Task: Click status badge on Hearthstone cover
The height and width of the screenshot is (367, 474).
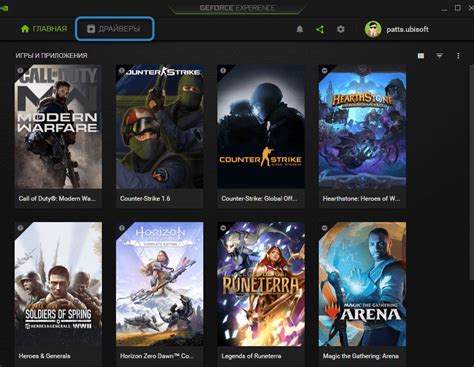Action: tap(324, 71)
